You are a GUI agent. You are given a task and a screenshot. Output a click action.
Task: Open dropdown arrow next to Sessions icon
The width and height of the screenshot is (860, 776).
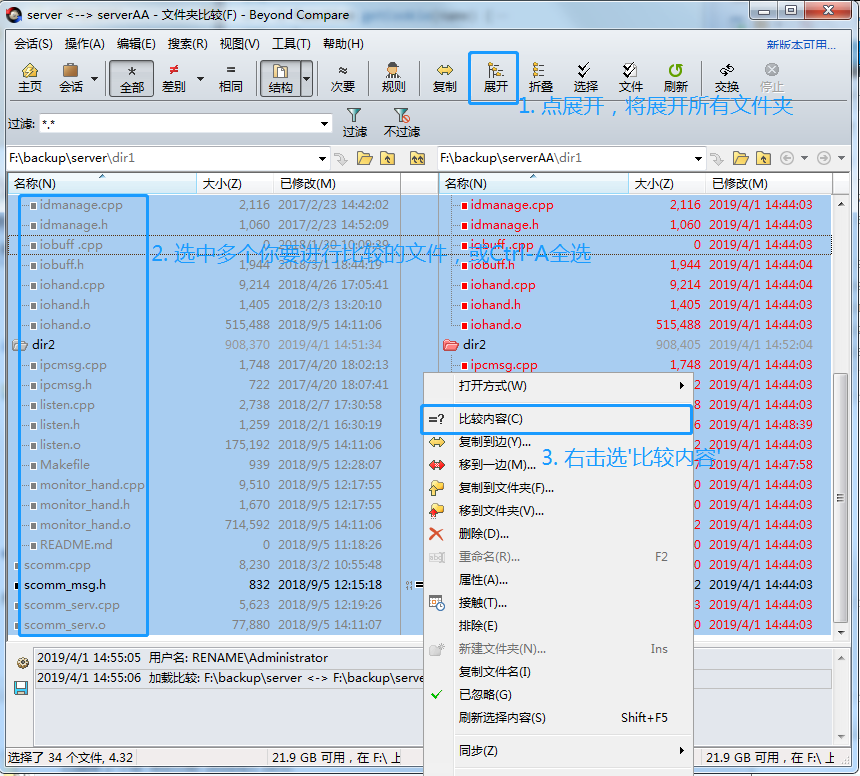94,78
